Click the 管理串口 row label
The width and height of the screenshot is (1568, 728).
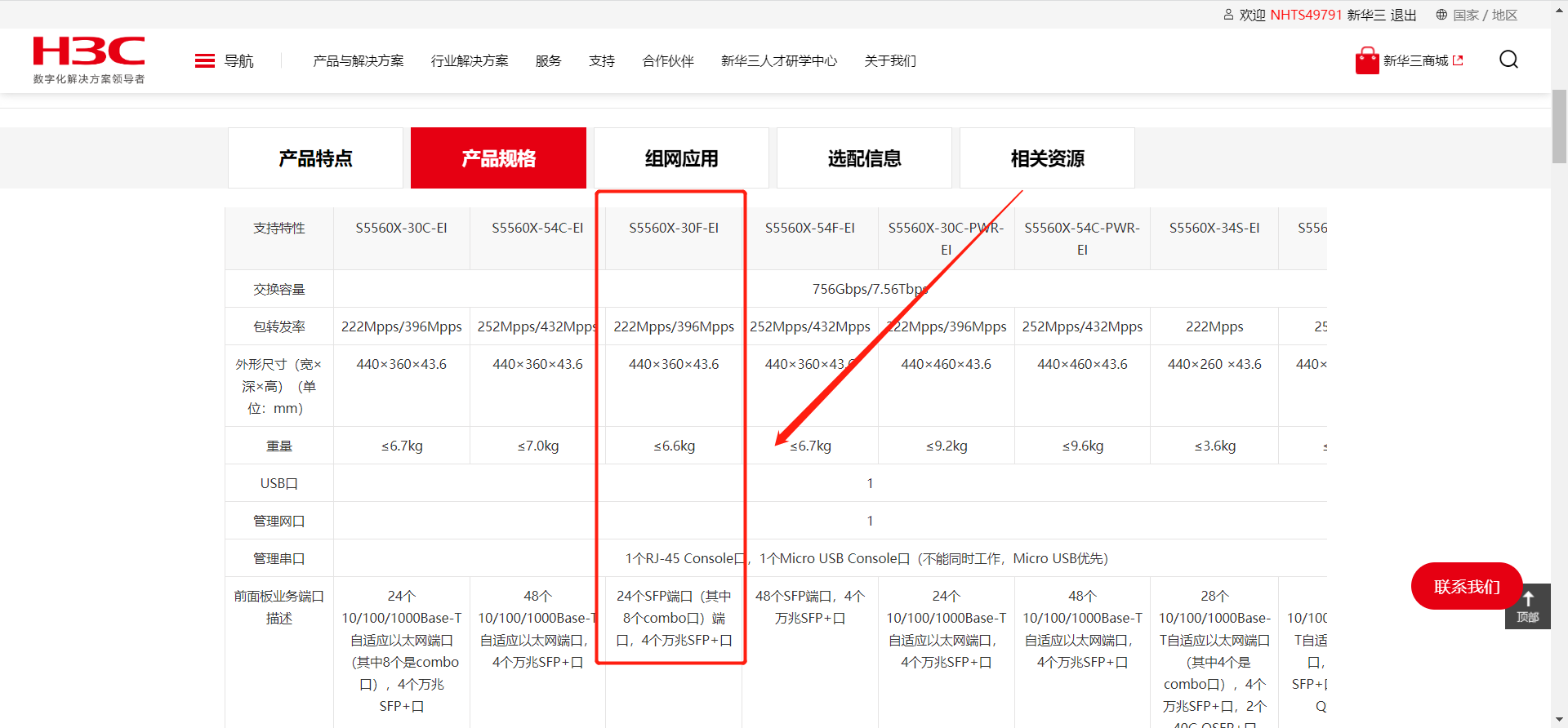point(279,558)
